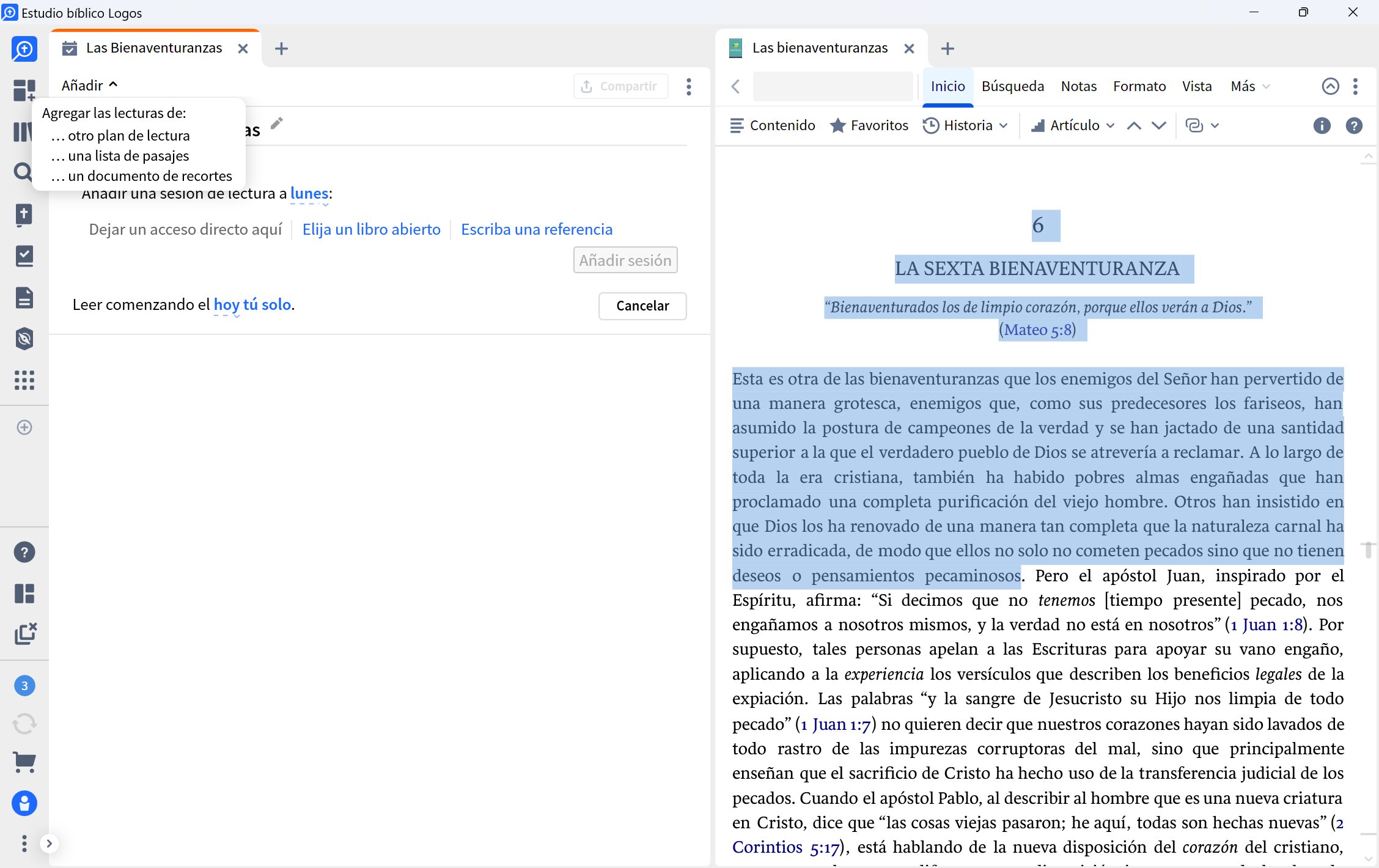Open the checklist reading plan sidebar icon
This screenshot has width=1379, height=868.
(x=24, y=256)
